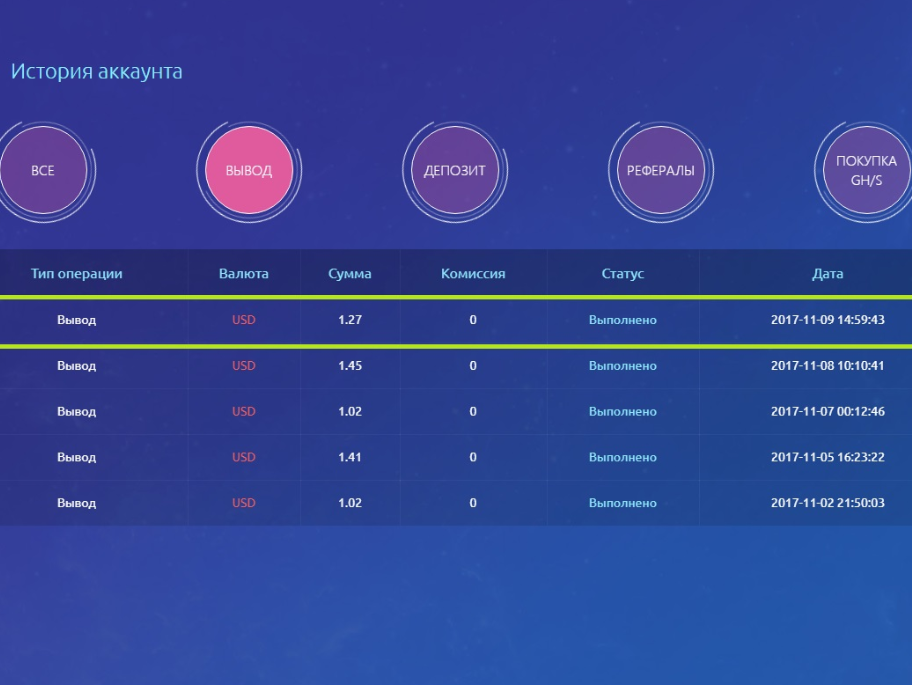Click amount 1.02 in the 2017-11-07 row

point(350,412)
